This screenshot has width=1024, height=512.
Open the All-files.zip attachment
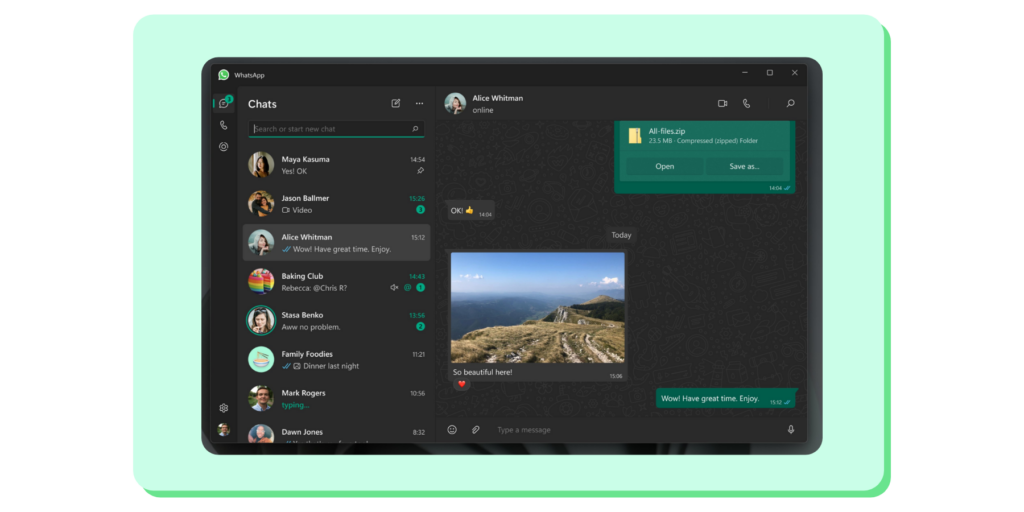click(665, 167)
